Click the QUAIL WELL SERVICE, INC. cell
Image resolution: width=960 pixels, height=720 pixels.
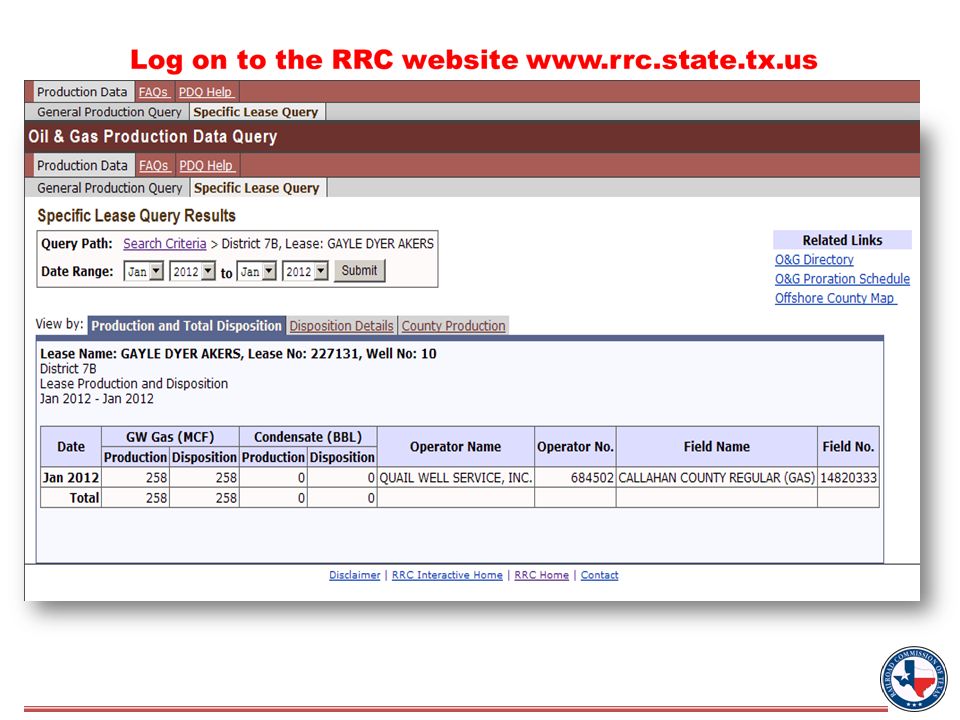coord(456,478)
